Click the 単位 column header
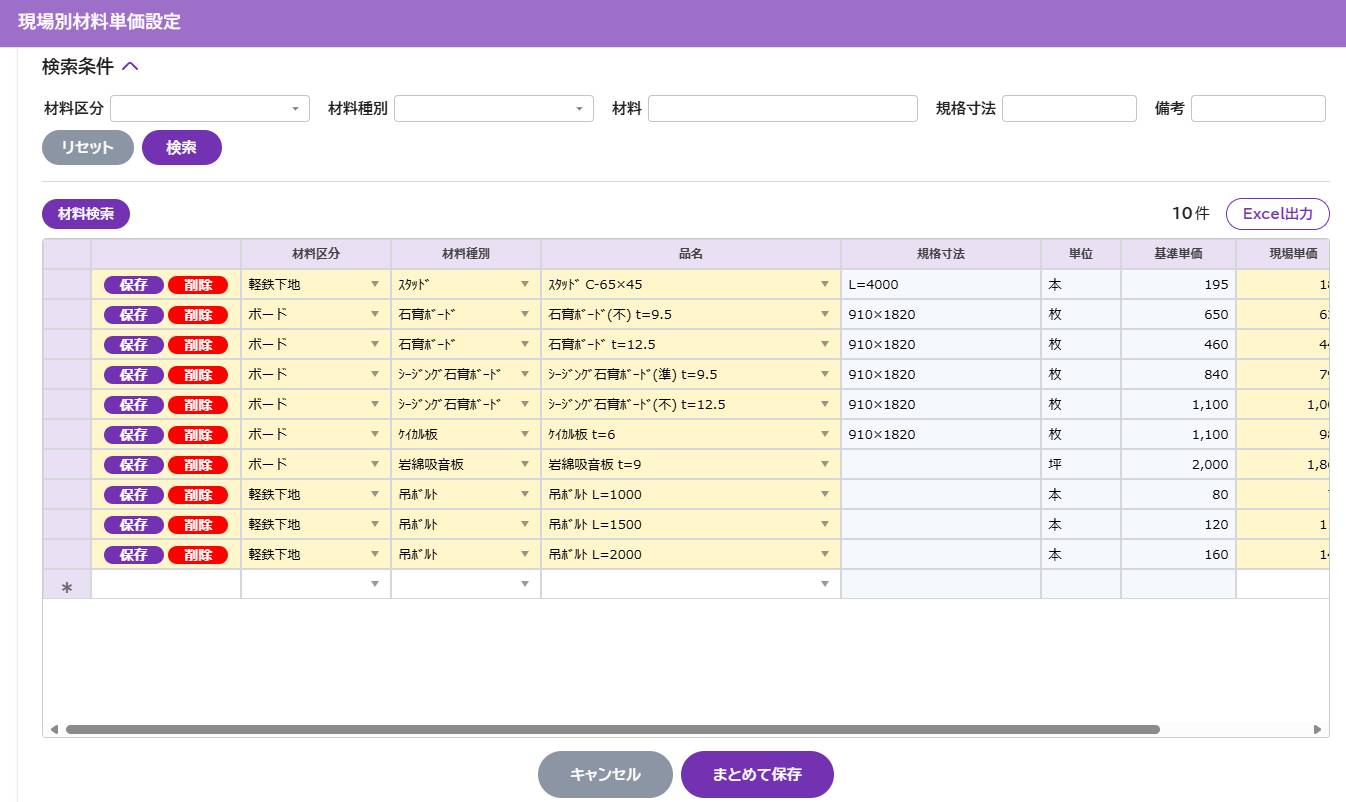 tap(1081, 254)
